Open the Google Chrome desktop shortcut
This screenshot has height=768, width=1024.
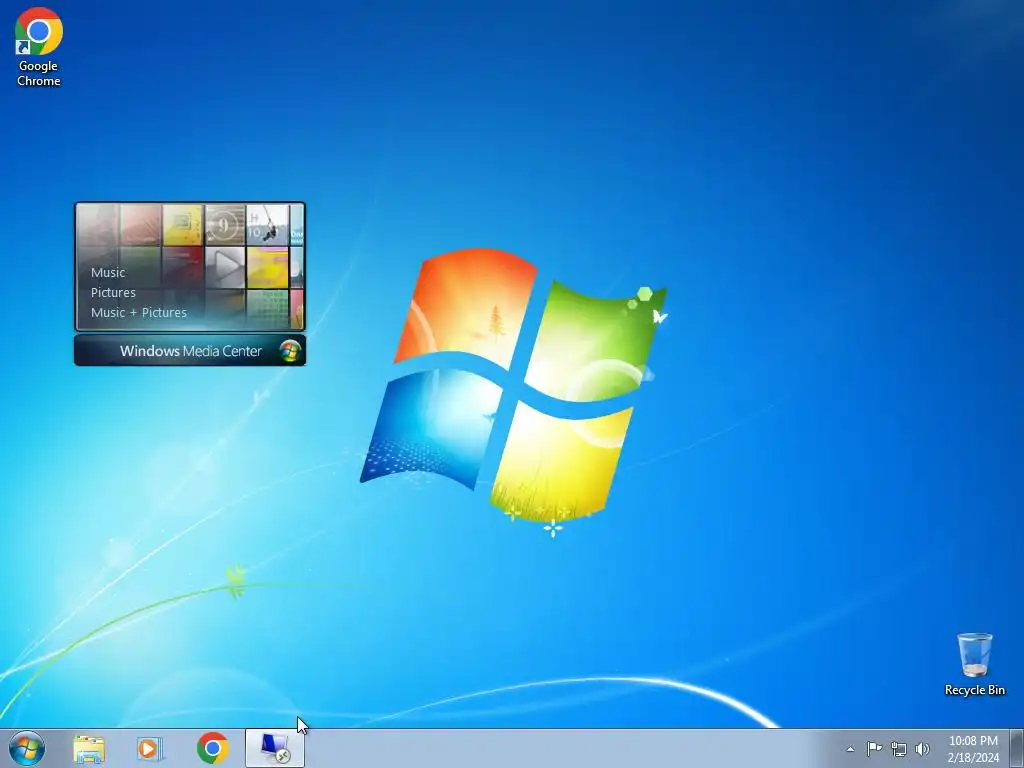click(39, 47)
